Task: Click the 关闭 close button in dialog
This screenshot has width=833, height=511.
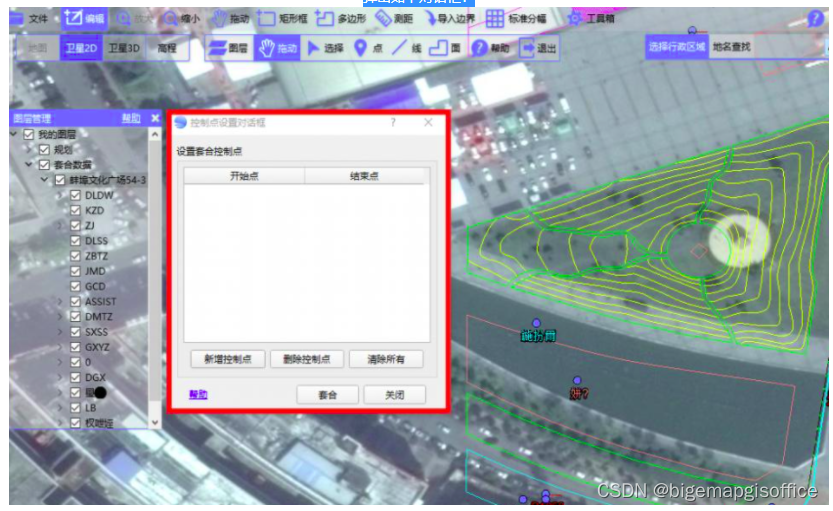Action: point(394,395)
